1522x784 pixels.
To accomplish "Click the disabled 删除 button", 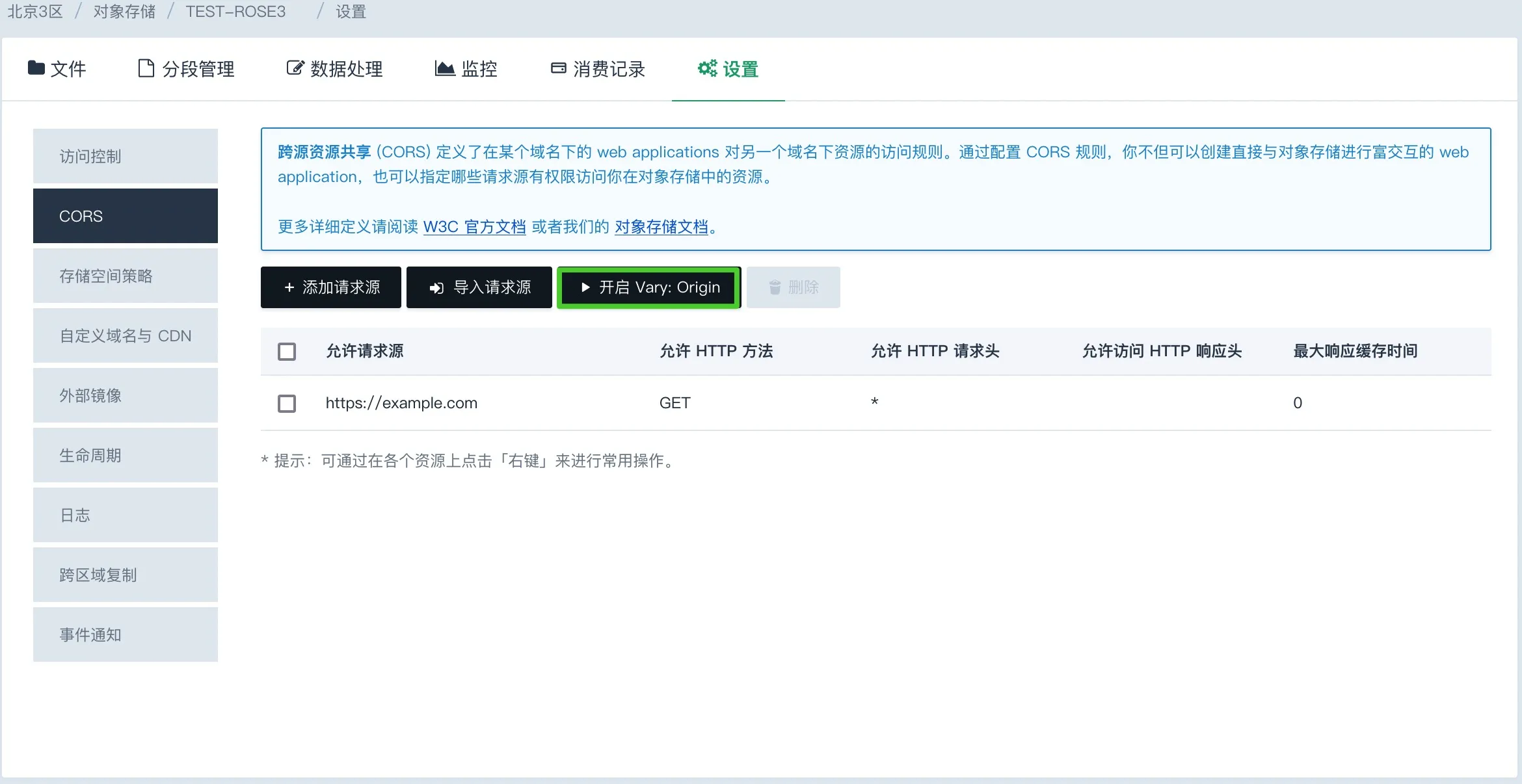I will click(x=793, y=287).
